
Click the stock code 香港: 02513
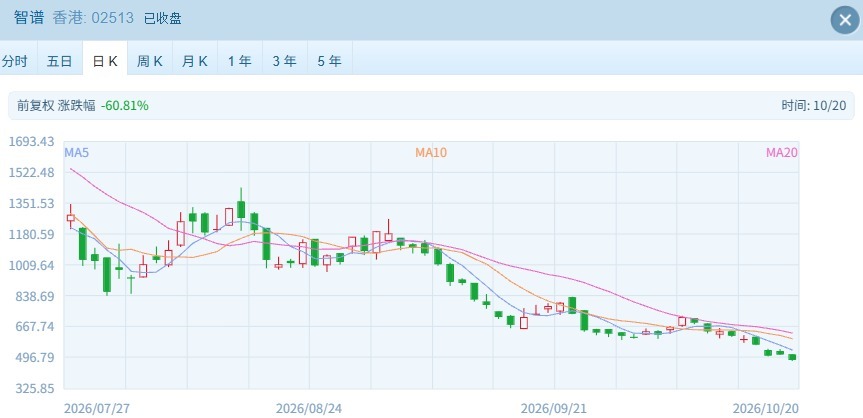pyautogui.click(x=93, y=18)
